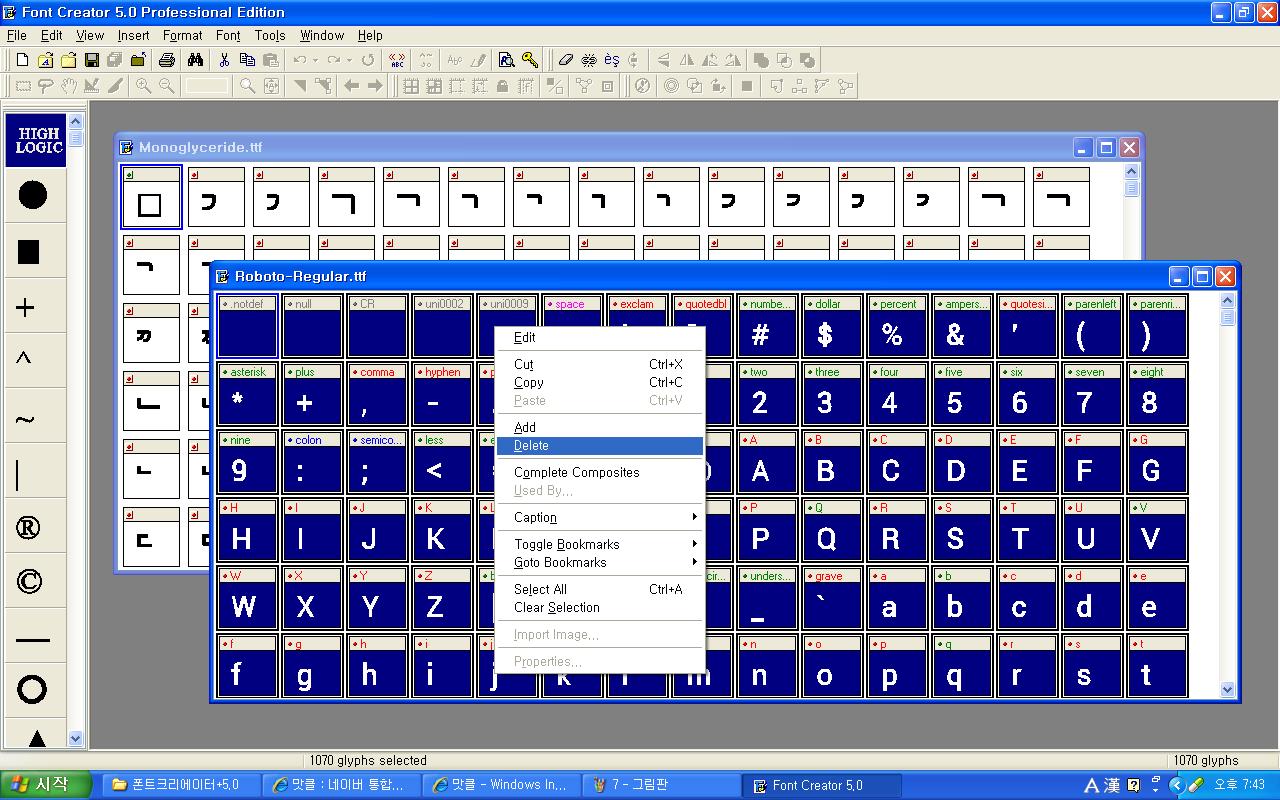This screenshot has height=800, width=1280.
Task: Click the Save floppy disk toolbar icon
Action: click(x=92, y=60)
